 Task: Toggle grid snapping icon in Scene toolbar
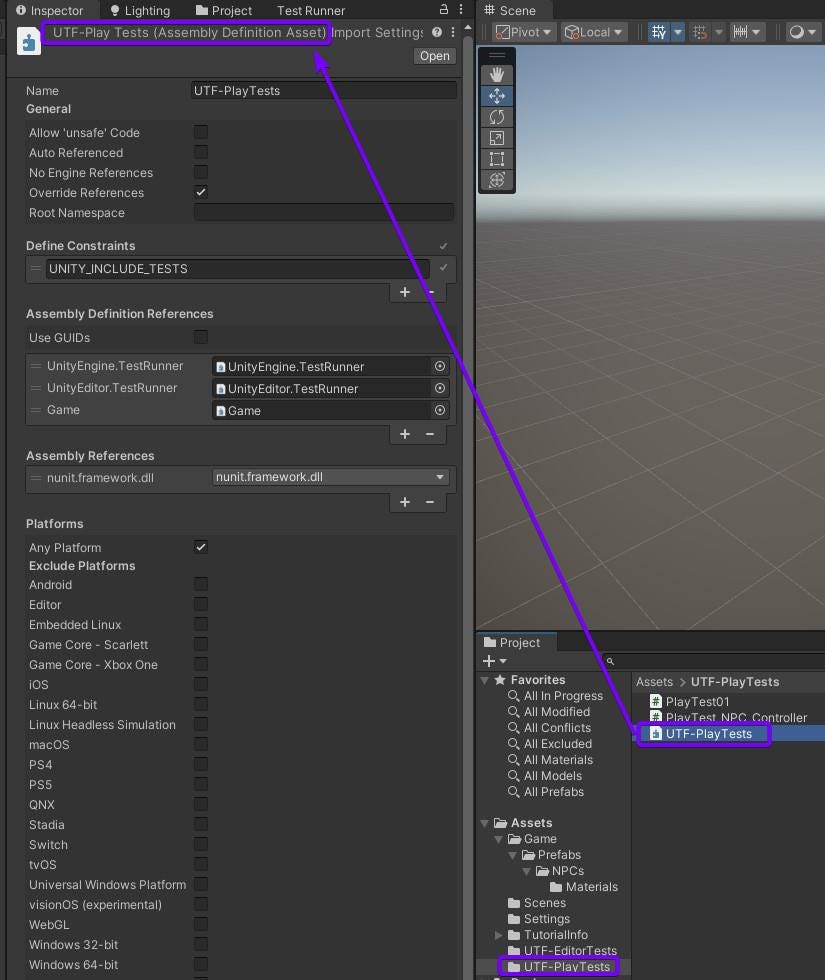(659, 32)
